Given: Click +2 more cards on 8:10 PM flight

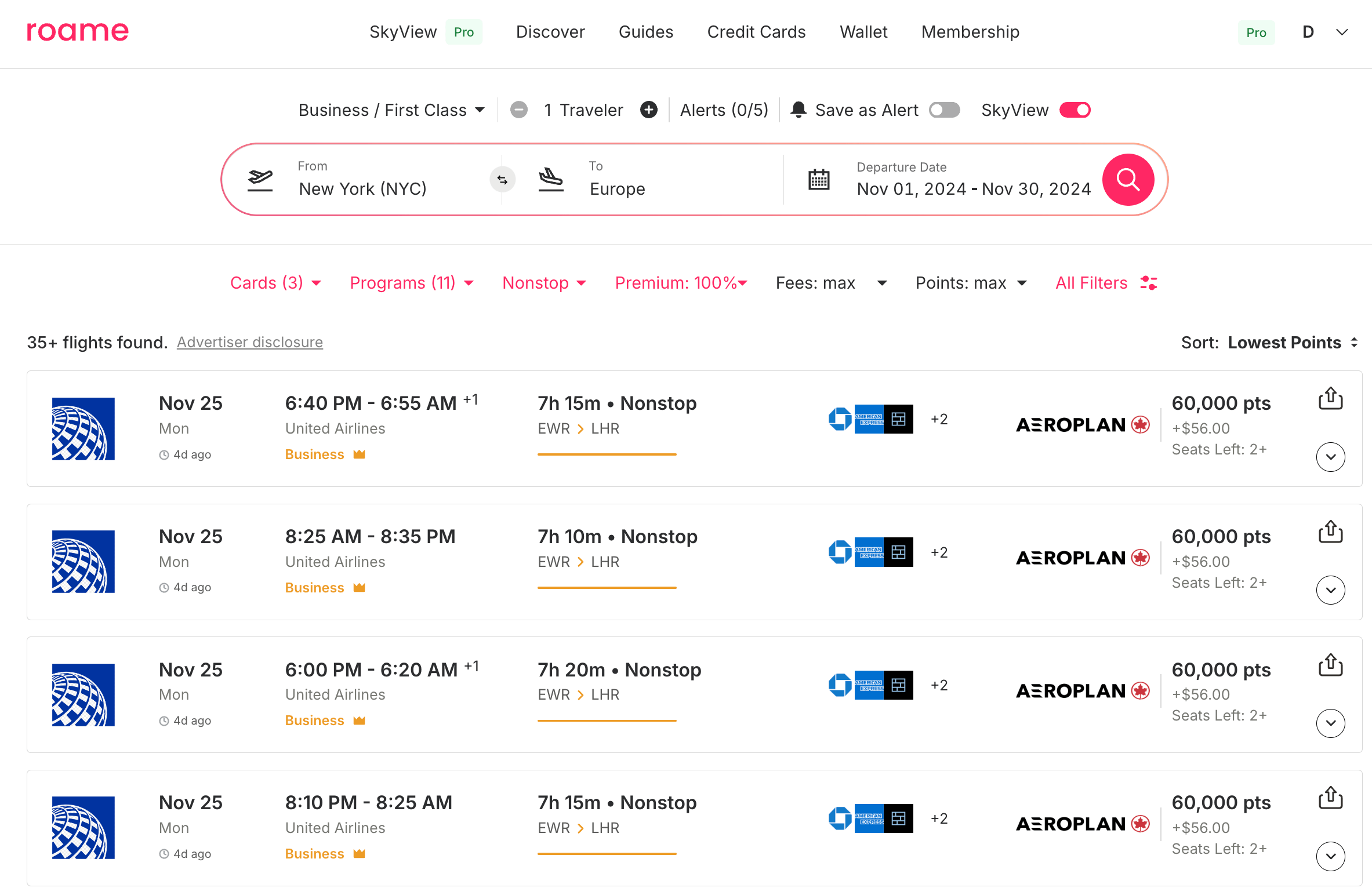Looking at the screenshot, I should pyautogui.click(x=939, y=818).
